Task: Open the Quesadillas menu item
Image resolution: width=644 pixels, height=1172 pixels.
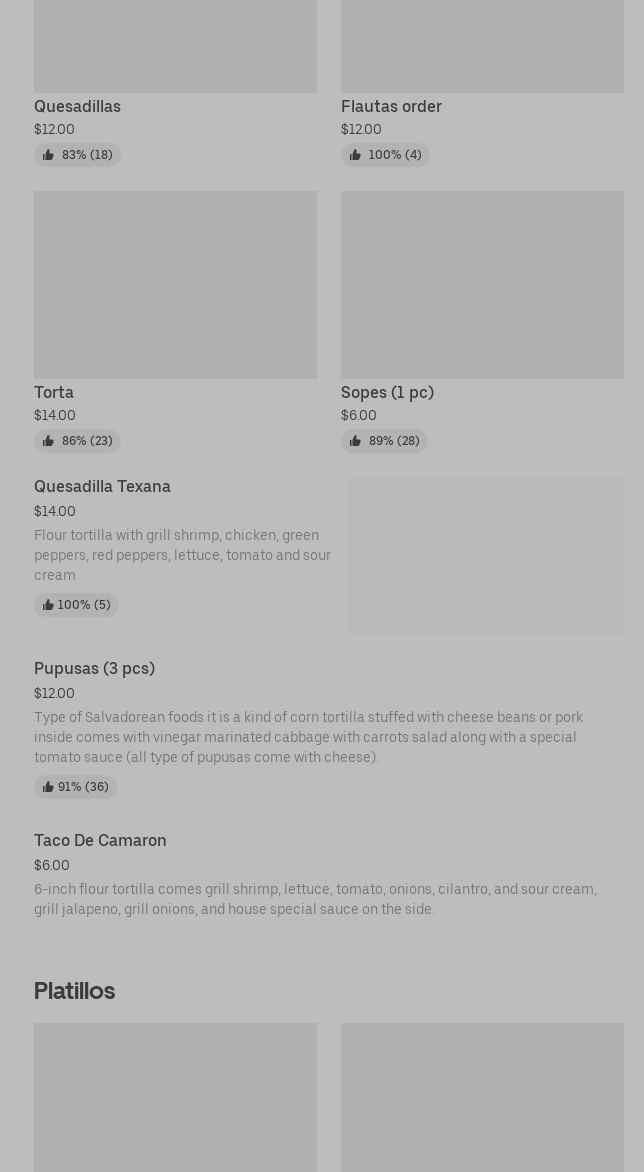Action: (77, 106)
